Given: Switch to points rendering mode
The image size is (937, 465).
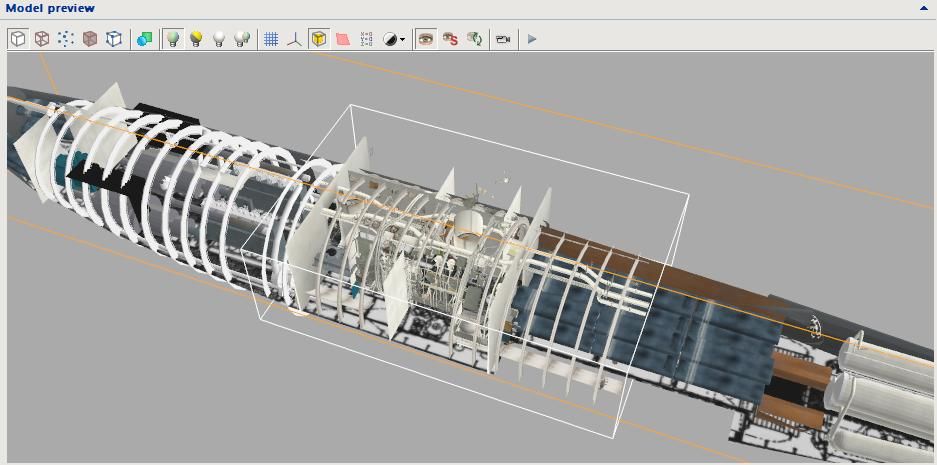Looking at the screenshot, I should point(66,39).
